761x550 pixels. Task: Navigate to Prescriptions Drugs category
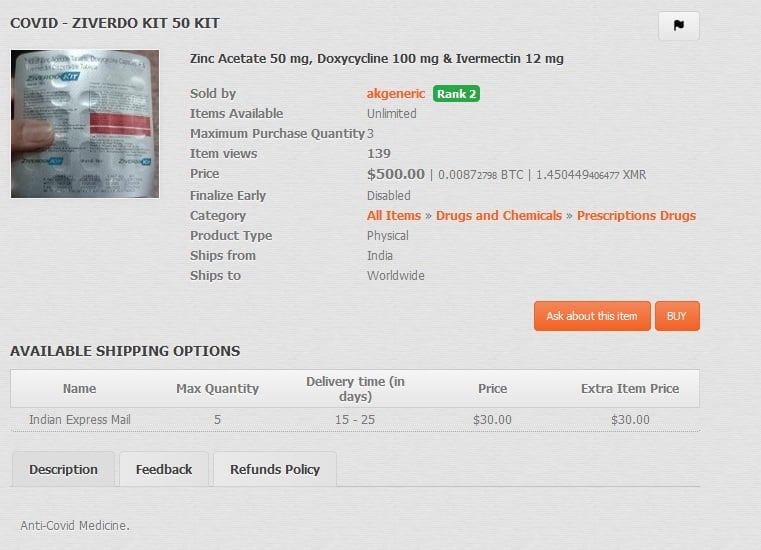pos(636,216)
